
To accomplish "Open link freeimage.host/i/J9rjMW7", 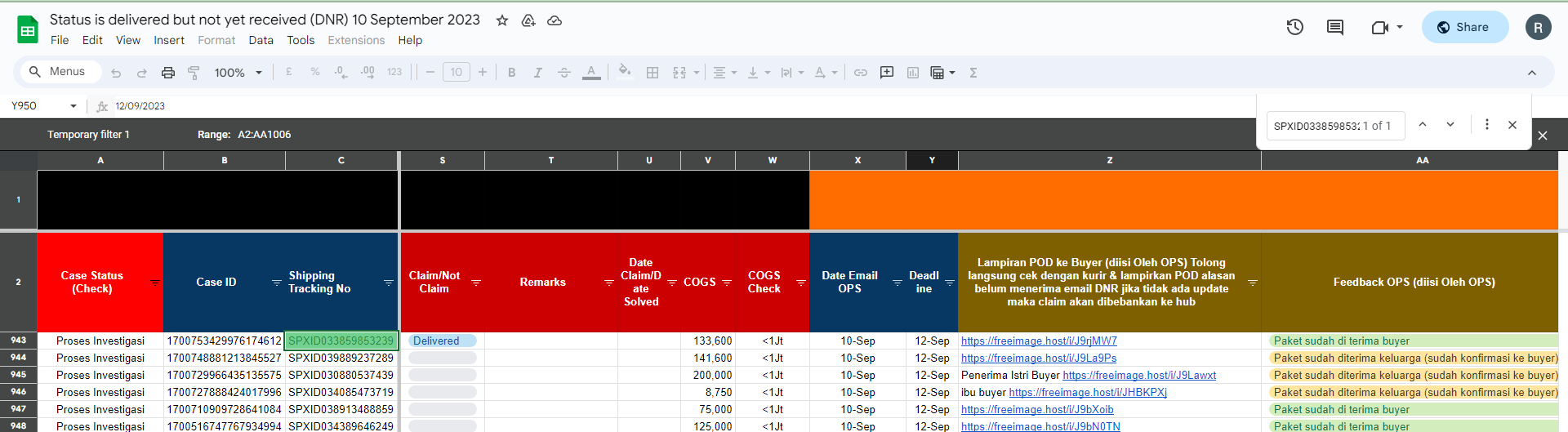I will pyautogui.click(x=1039, y=341).
